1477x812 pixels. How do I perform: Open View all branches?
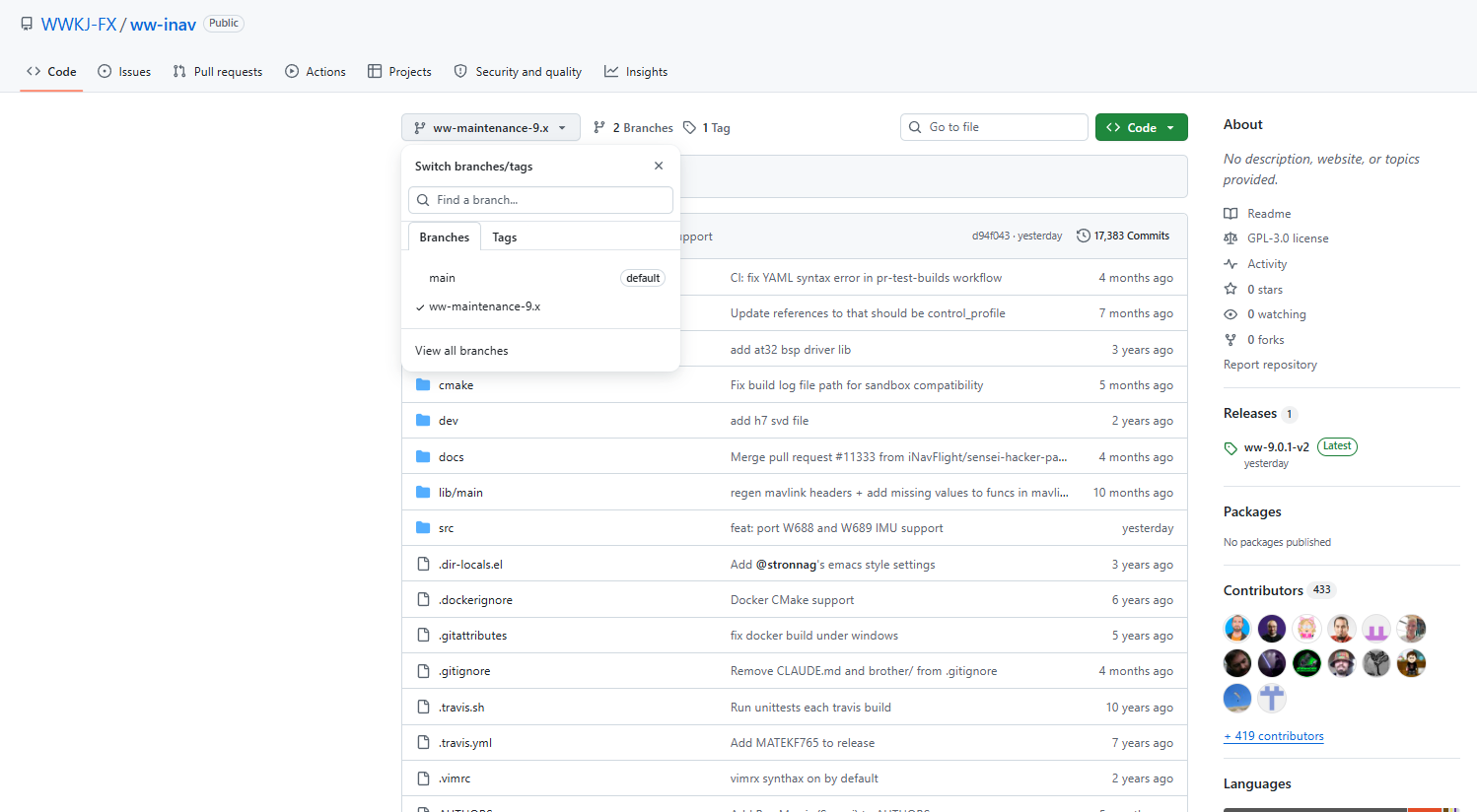[x=461, y=351]
